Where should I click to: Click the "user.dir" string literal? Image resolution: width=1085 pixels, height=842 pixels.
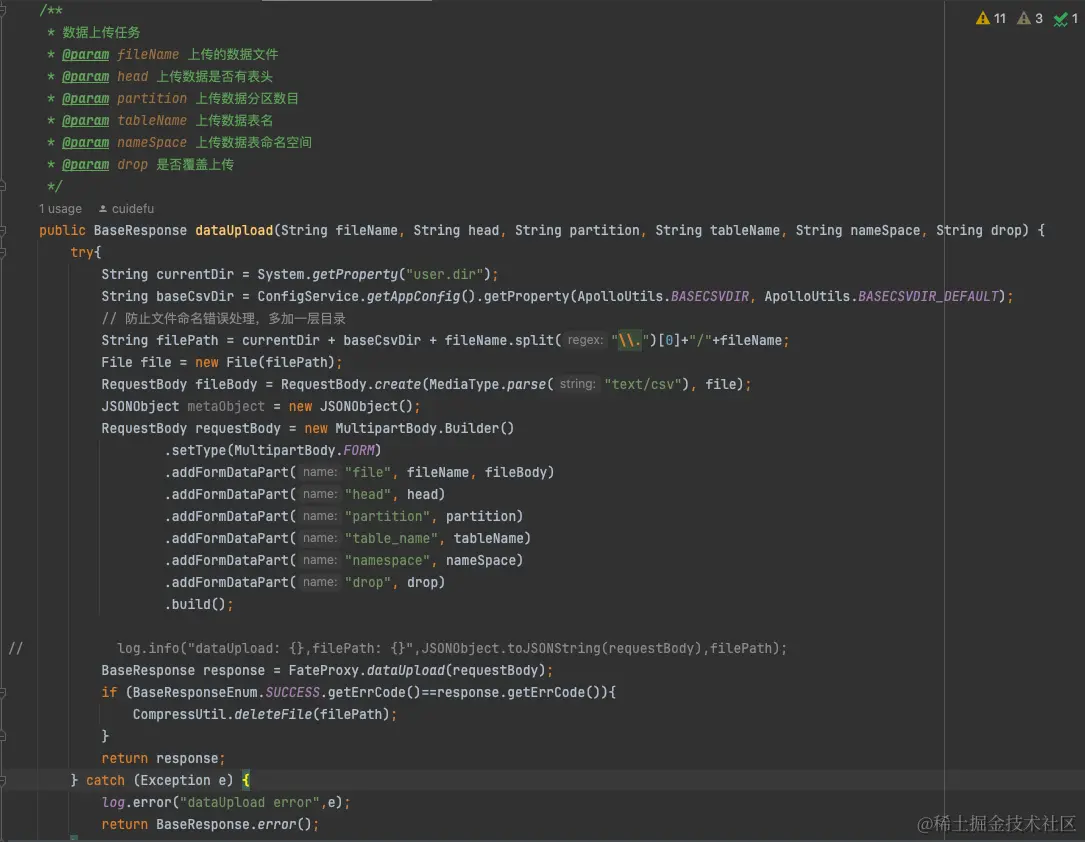445,275
